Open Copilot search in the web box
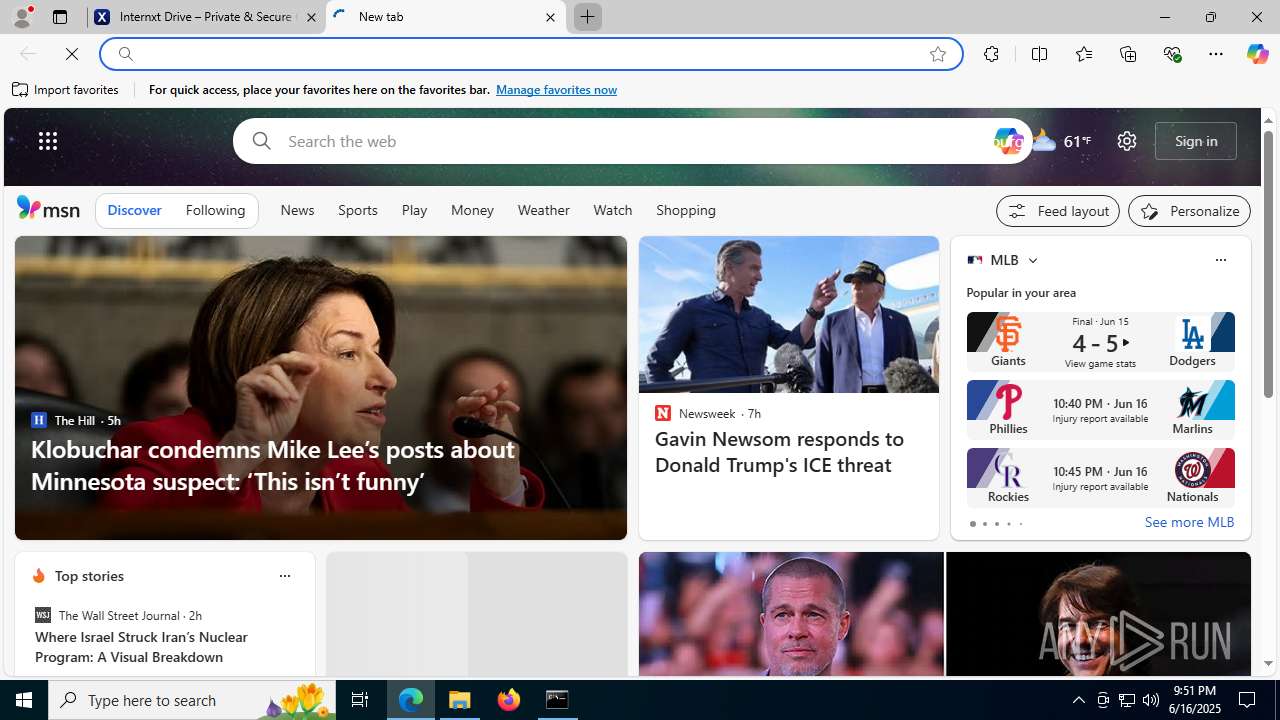The image size is (1280, 720). [x=1008, y=141]
